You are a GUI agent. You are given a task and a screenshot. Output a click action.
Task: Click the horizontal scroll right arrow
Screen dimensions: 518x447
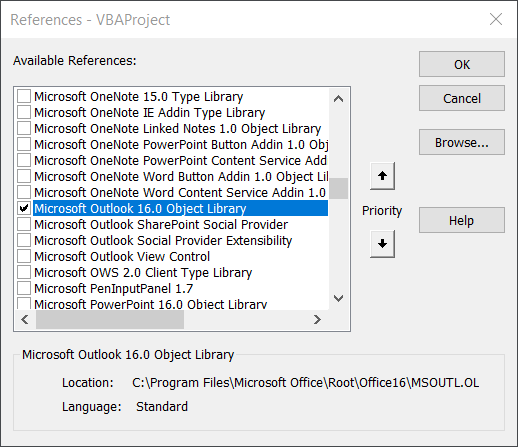point(317,320)
